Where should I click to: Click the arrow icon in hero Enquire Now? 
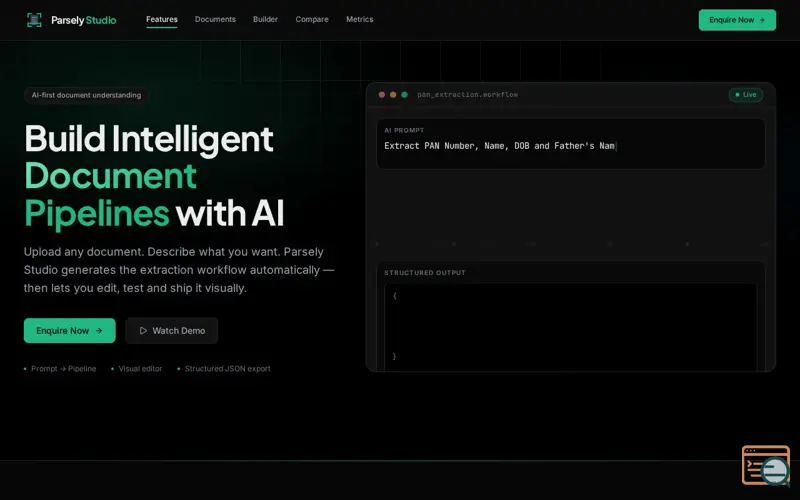click(99, 331)
